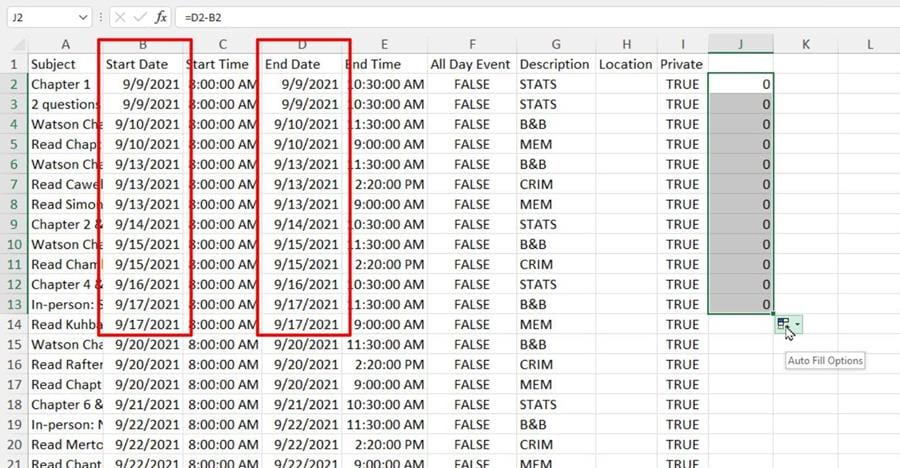The image size is (900, 468).
Task: Select column H header
Action: (626, 44)
